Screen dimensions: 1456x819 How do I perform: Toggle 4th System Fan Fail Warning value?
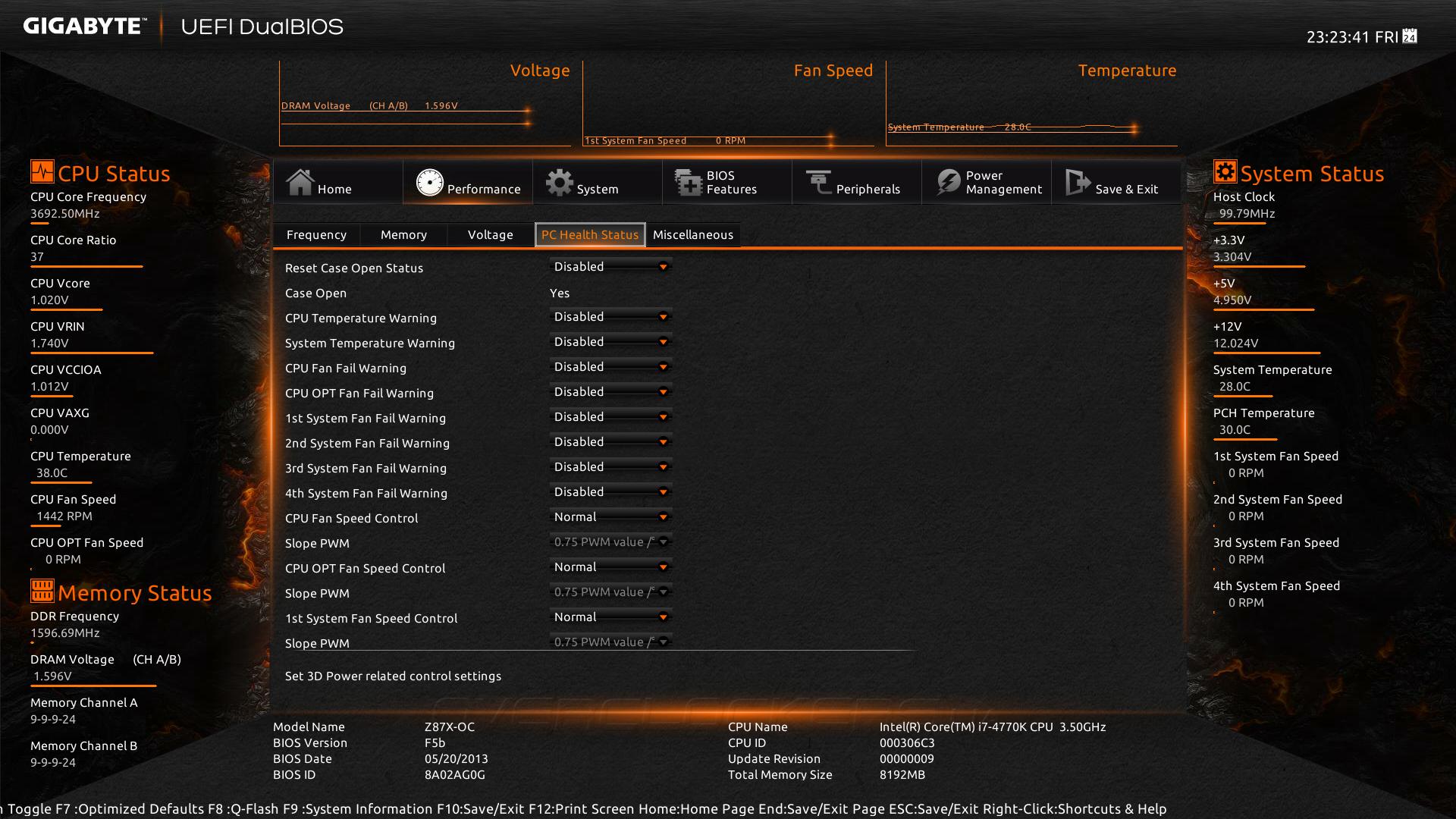[x=610, y=492]
